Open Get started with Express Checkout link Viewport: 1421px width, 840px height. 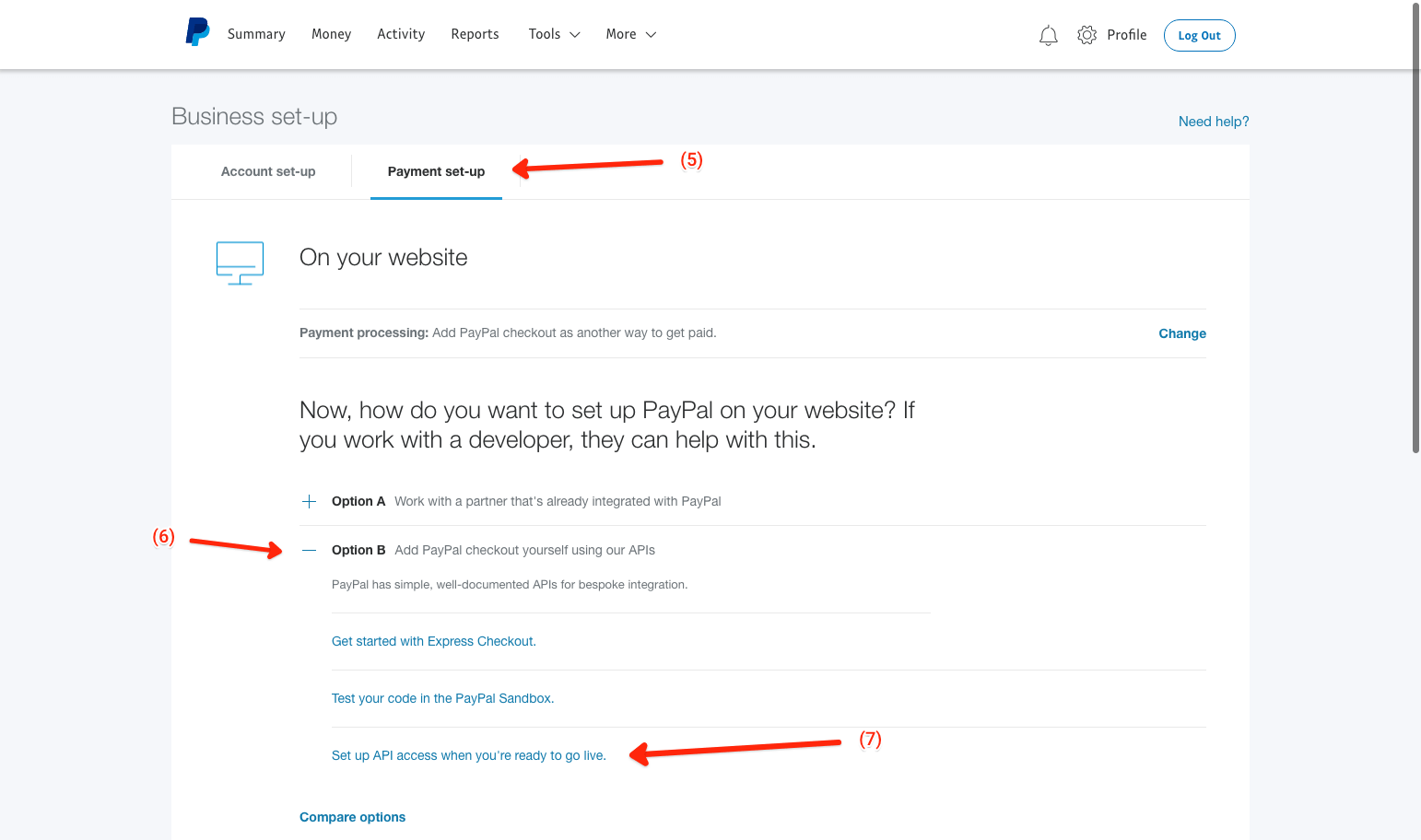pyautogui.click(x=434, y=641)
